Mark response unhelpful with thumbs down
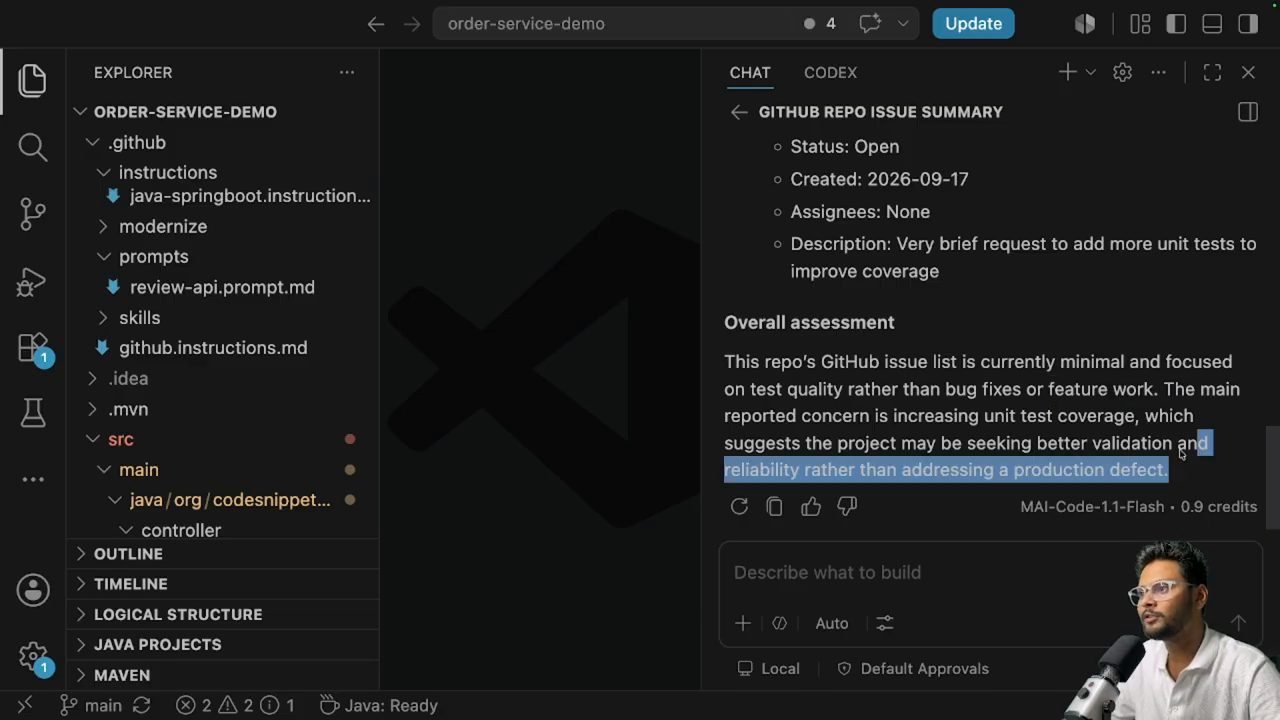 point(847,507)
